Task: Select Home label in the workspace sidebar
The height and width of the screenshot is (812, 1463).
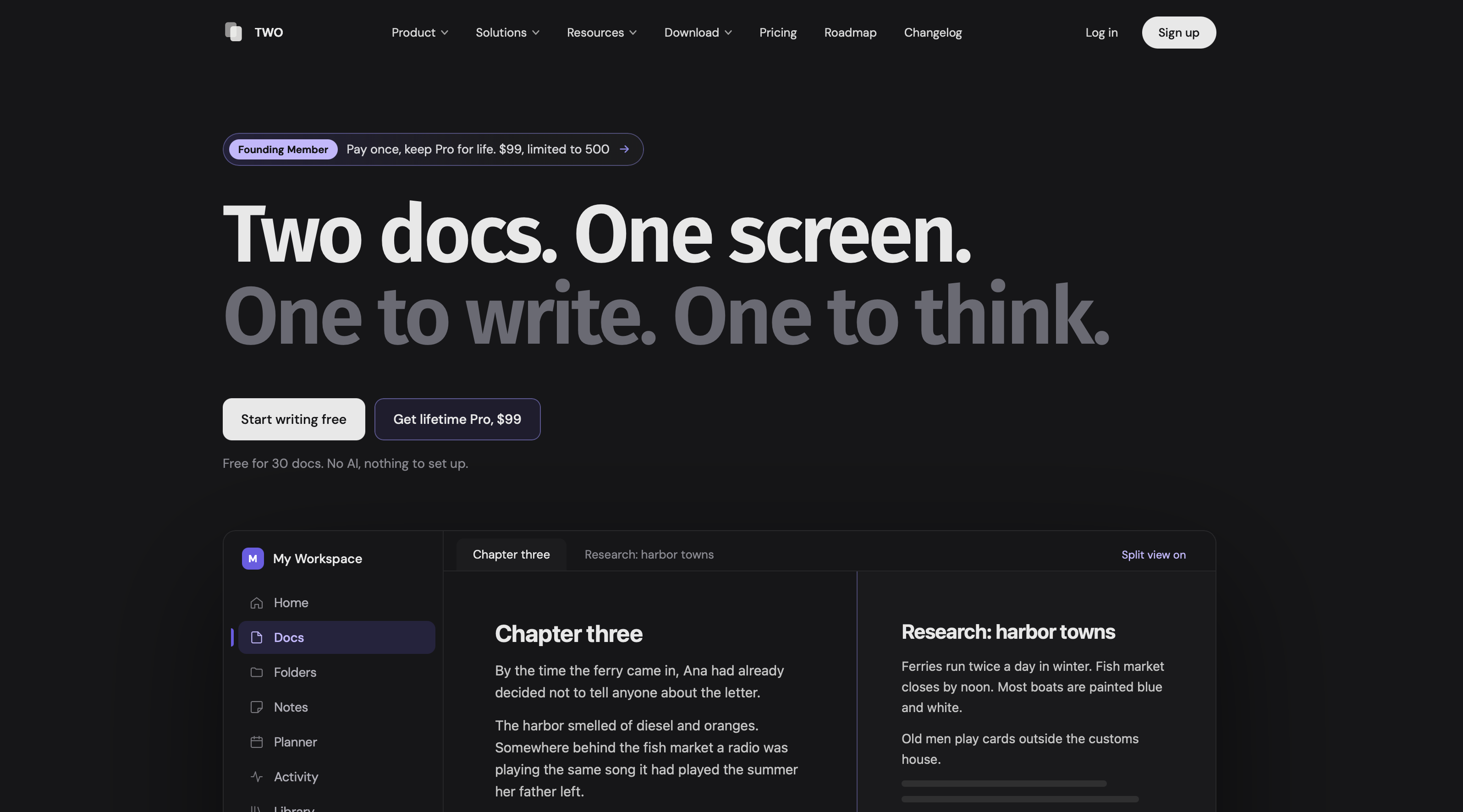Action: [291, 603]
